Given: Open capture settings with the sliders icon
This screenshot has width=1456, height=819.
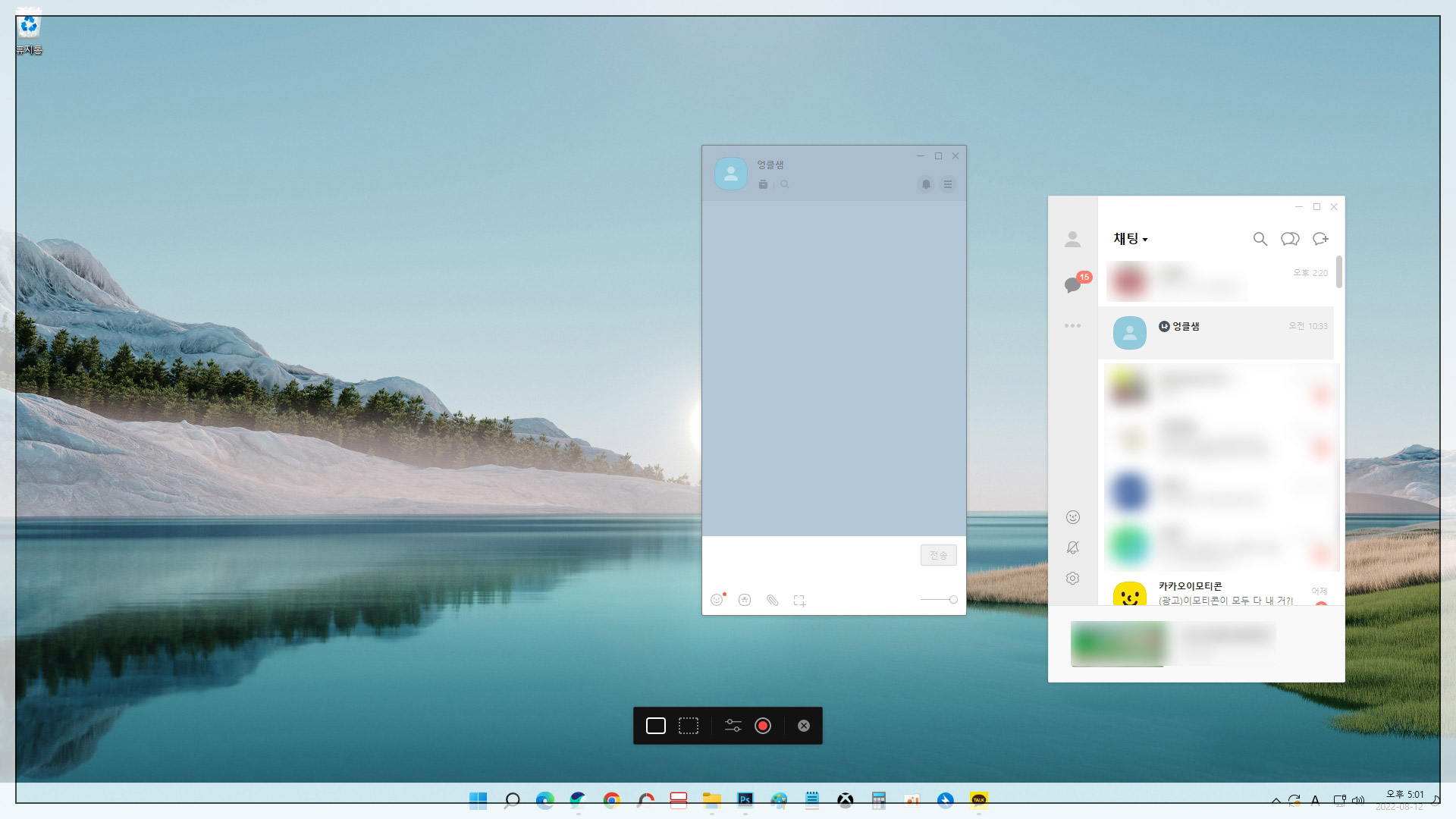Looking at the screenshot, I should 733,726.
